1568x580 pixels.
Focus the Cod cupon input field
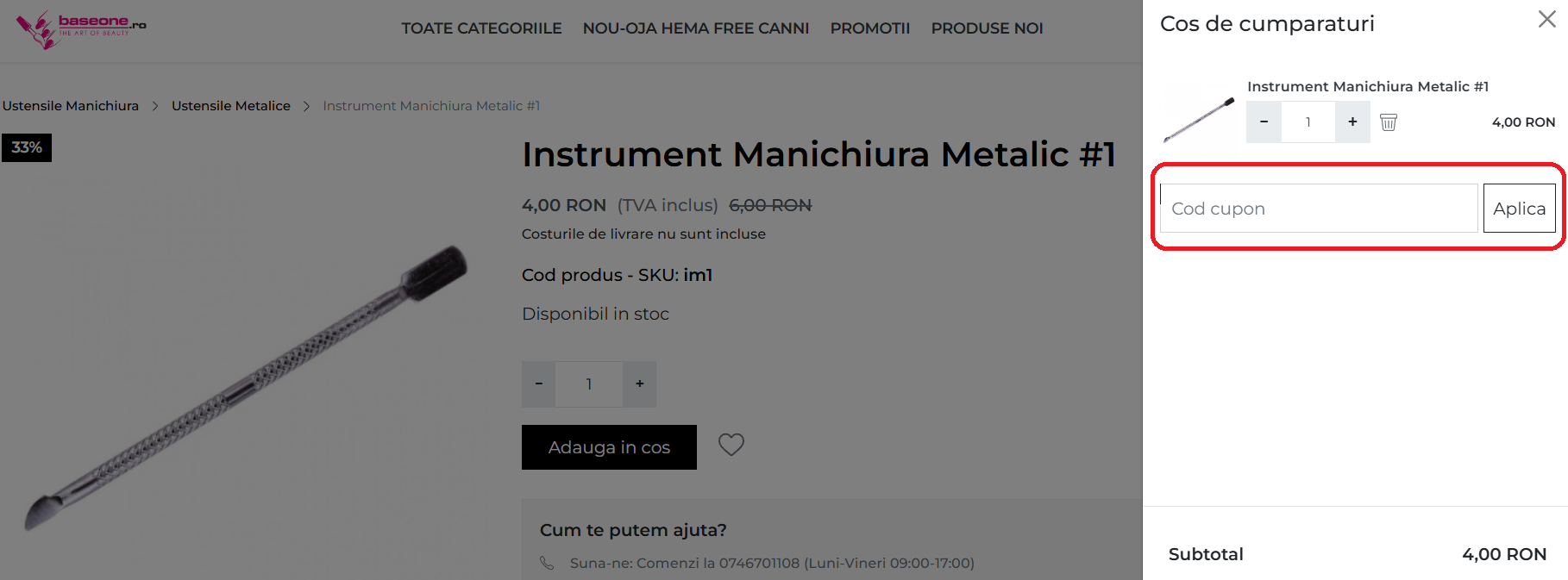(x=1318, y=209)
